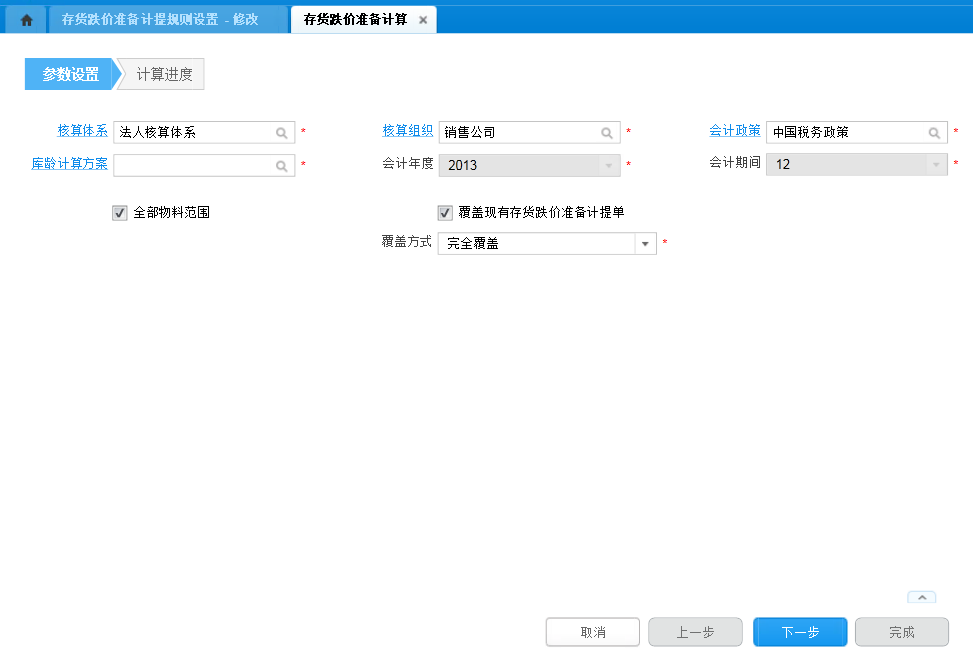This screenshot has width=973, height=667.
Task: Switch to 存货跌价准备计提规则设置 tab
Action: [160, 19]
